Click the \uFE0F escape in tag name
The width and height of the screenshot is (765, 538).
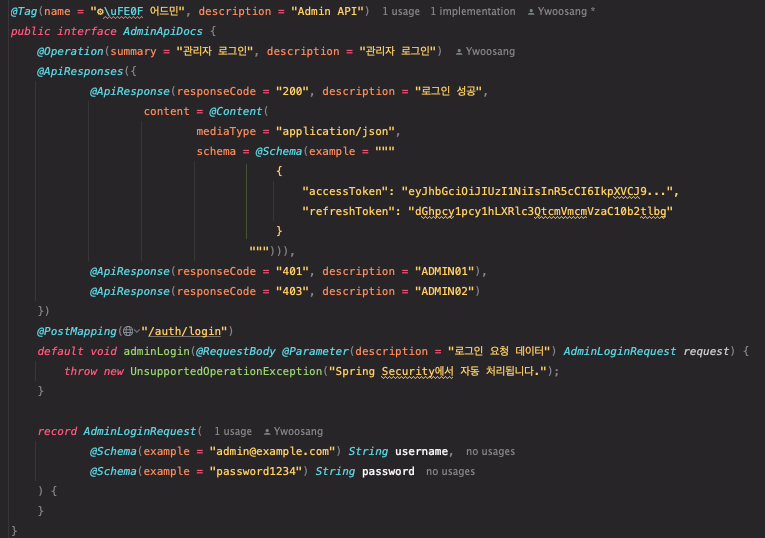point(123,11)
